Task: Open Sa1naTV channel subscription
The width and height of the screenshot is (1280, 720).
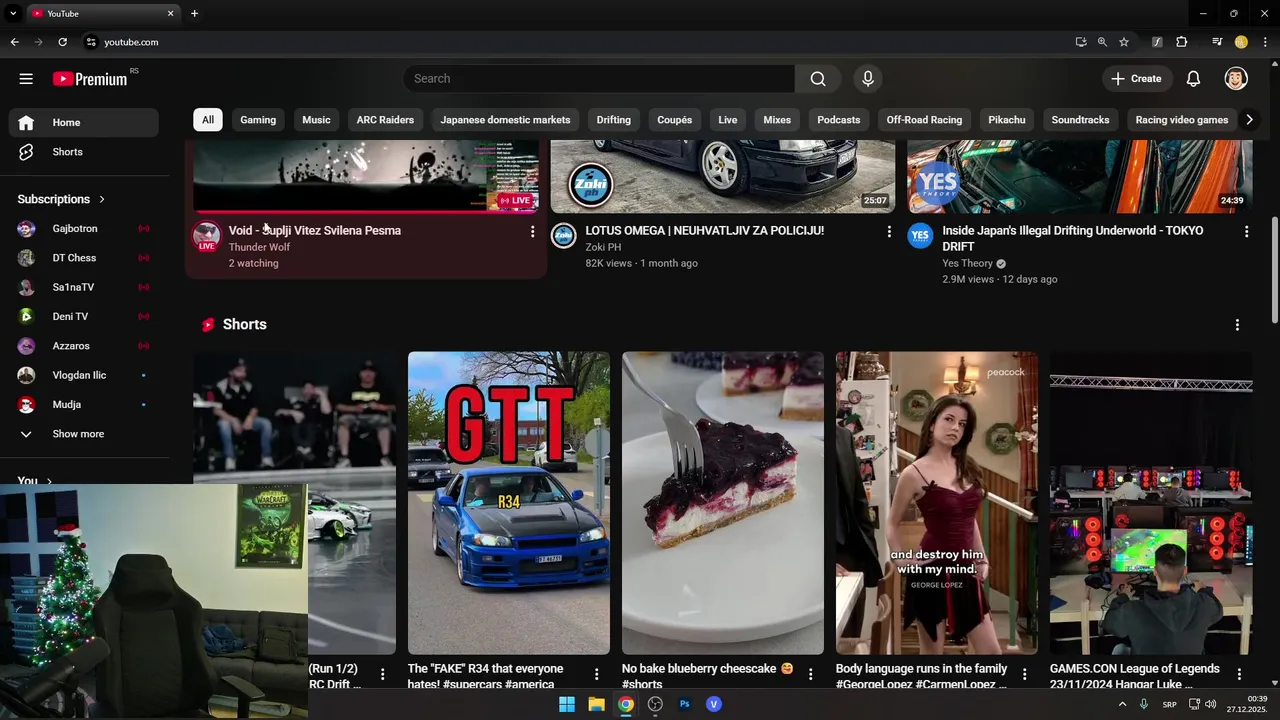Action: pyautogui.click(x=84, y=287)
